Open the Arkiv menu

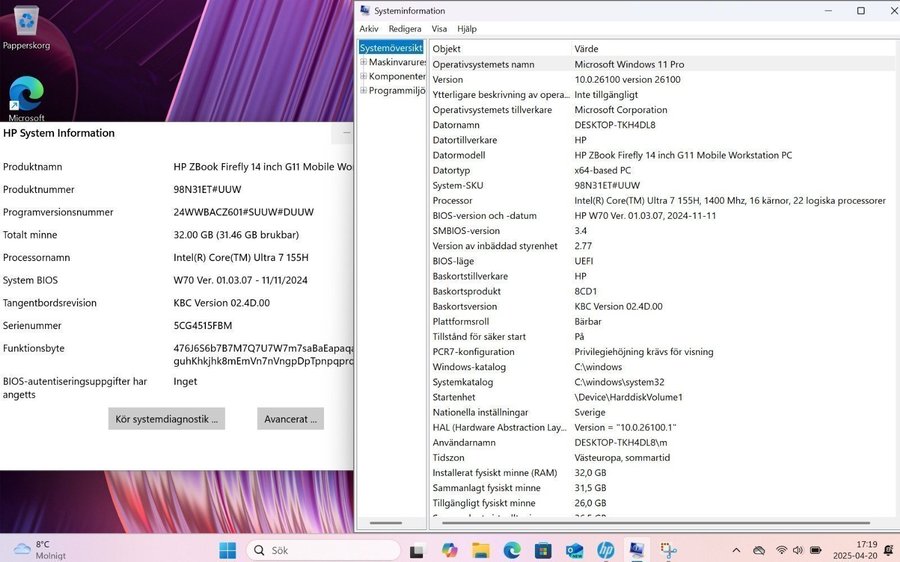tap(368, 29)
